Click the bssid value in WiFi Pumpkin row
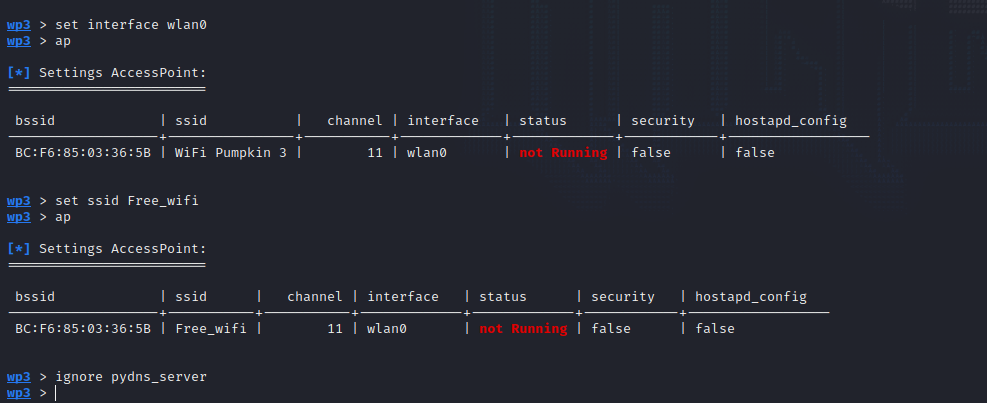The height and width of the screenshot is (403, 987). 83,153
